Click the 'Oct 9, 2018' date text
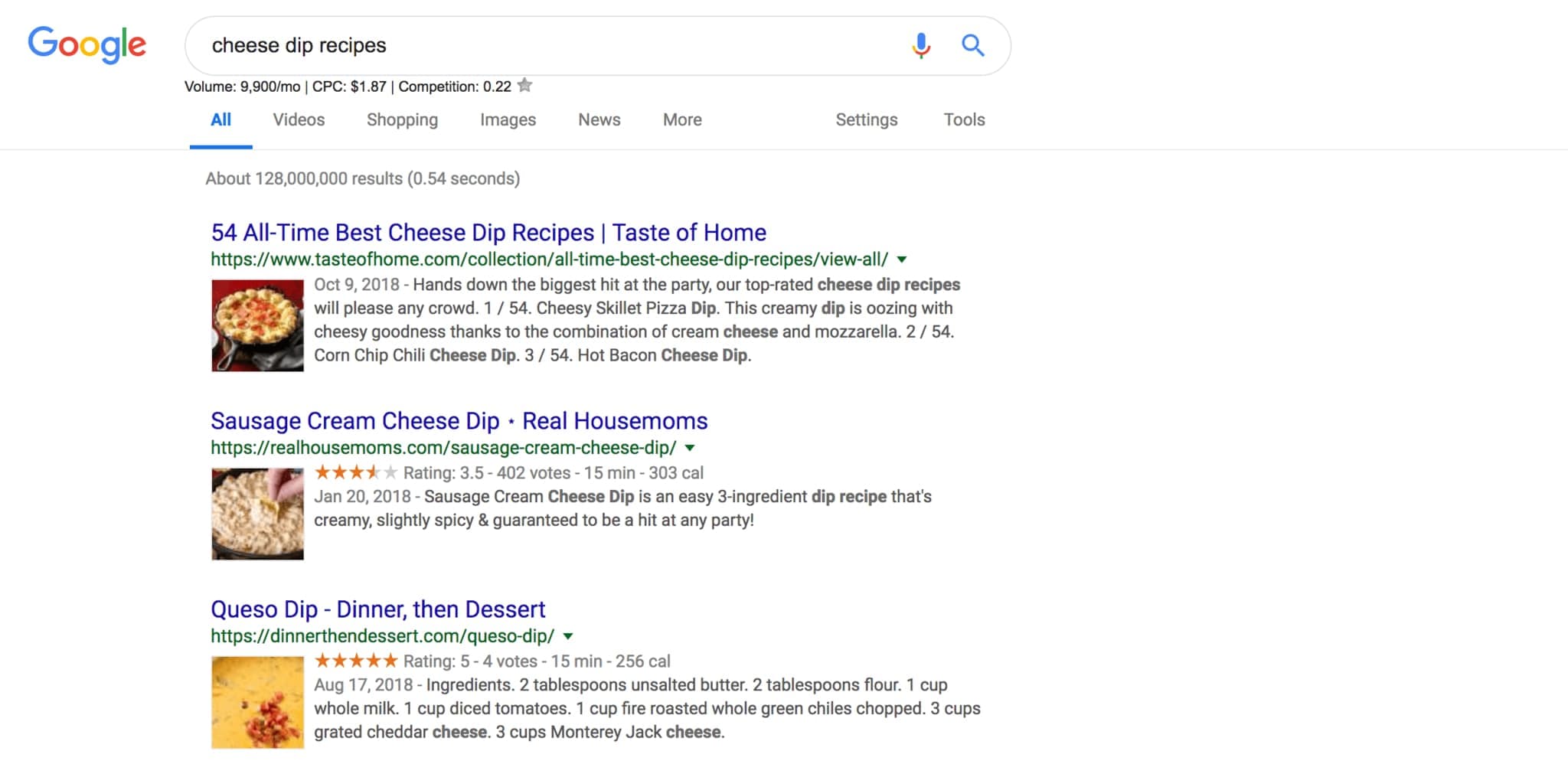This screenshot has height=764, width=1568. pos(357,285)
